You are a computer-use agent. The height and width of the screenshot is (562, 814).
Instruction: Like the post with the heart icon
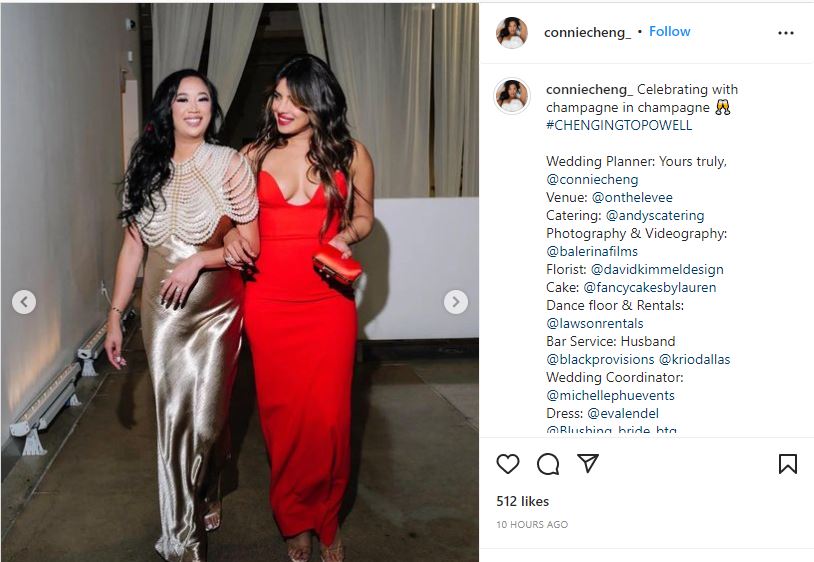point(508,464)
